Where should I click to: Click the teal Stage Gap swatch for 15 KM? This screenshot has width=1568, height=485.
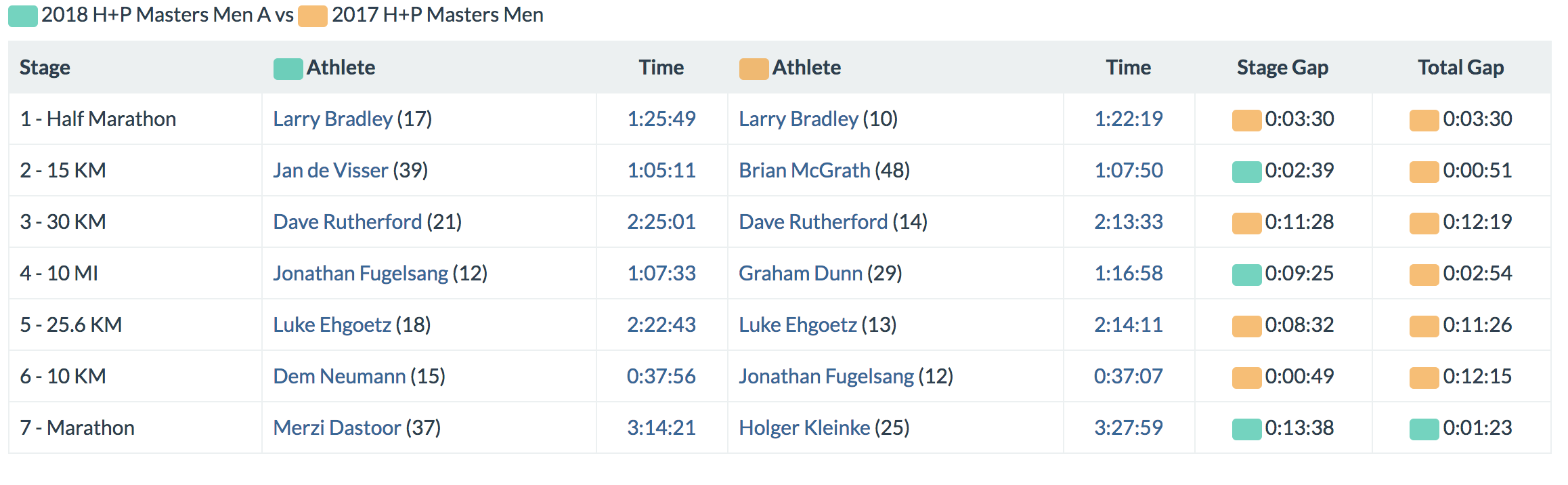(x=1246, y=171)
